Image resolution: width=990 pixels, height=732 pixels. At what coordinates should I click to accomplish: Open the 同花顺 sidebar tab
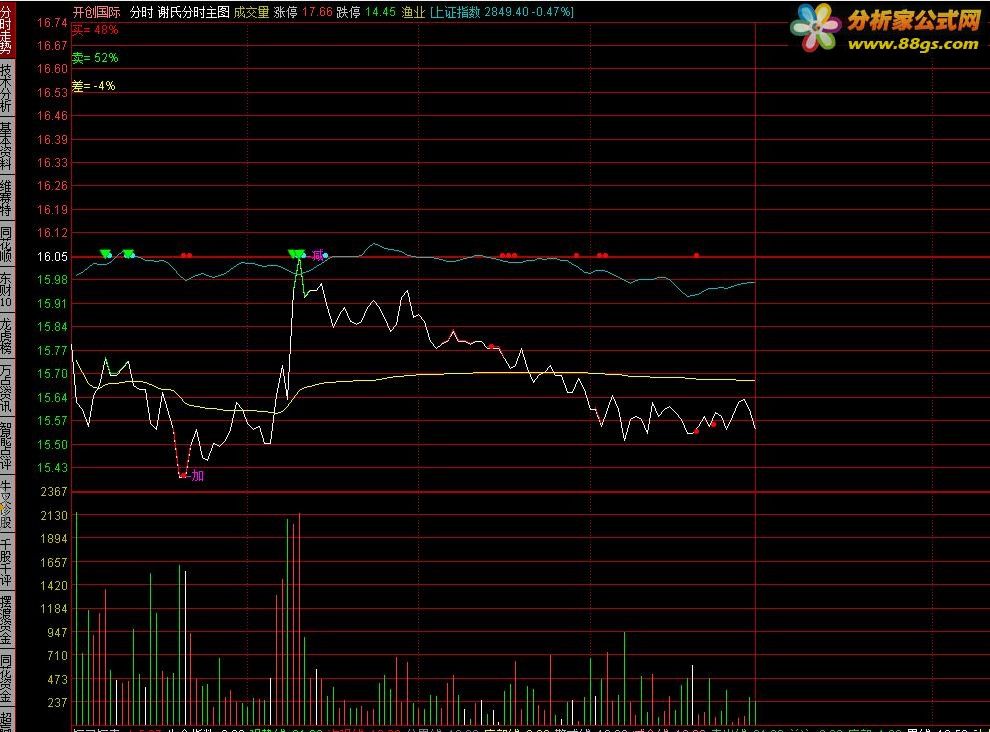click(6, 244)
